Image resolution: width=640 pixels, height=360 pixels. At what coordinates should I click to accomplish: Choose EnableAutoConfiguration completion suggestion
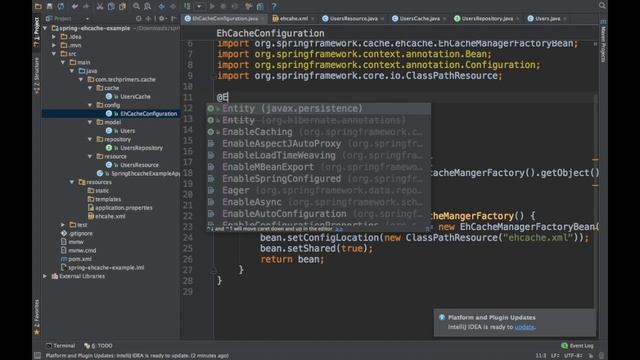coord(318,214)
